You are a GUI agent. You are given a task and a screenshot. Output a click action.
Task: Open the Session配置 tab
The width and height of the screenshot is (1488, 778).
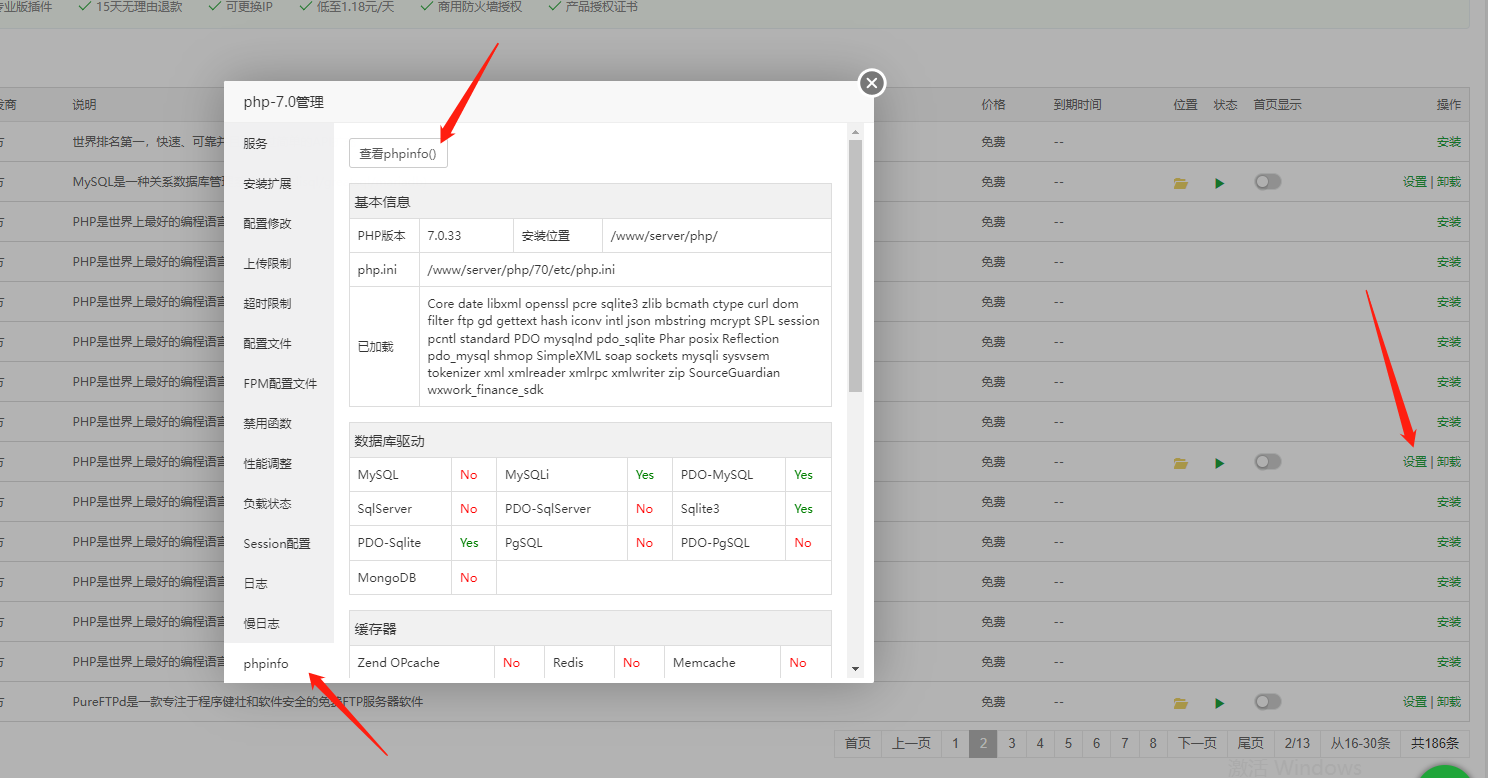(x=279, y=543)
